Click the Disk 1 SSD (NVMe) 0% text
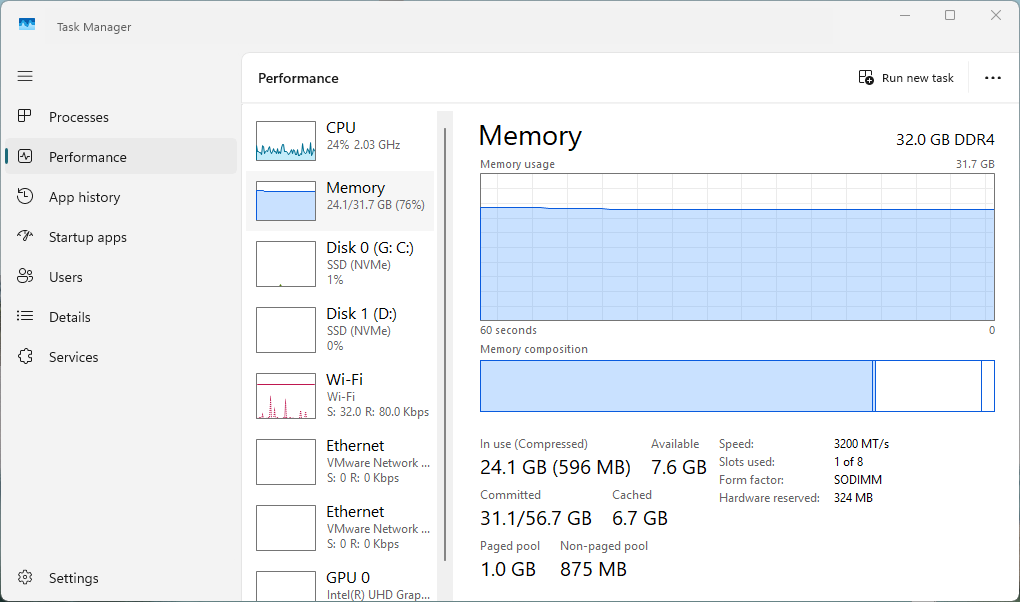The image size is (1020, 602). pyautogui.click(x=358, y=338)
